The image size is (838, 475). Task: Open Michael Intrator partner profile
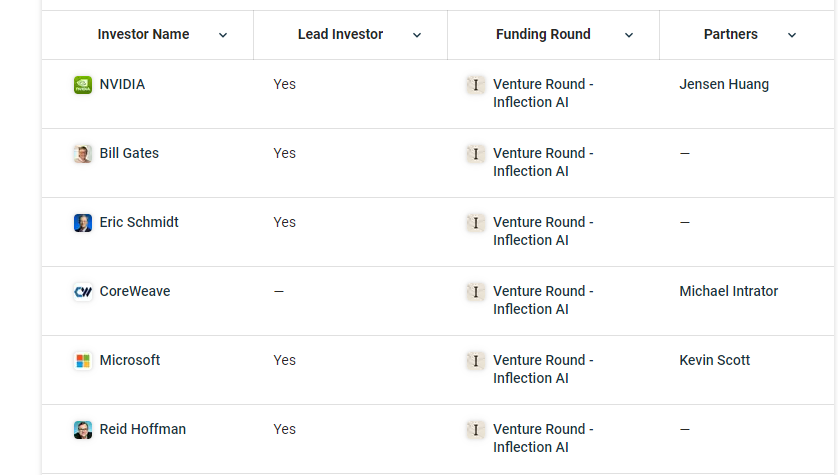click(728, 292)
